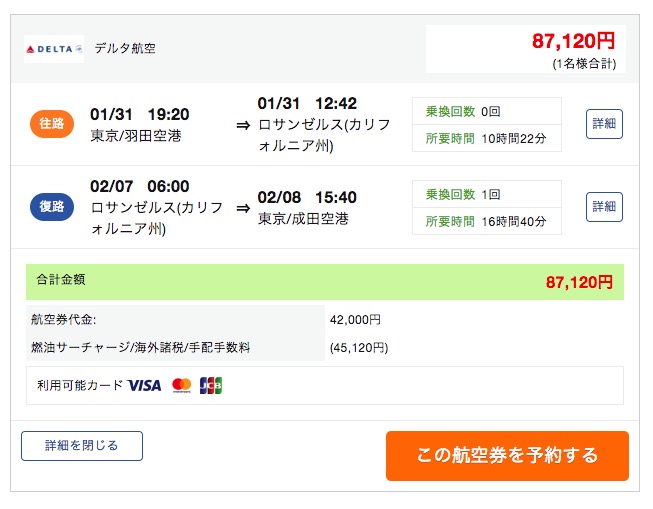Collapse details with 詳細を閉じる
This screenshot has width=653, height=509.
82,446
